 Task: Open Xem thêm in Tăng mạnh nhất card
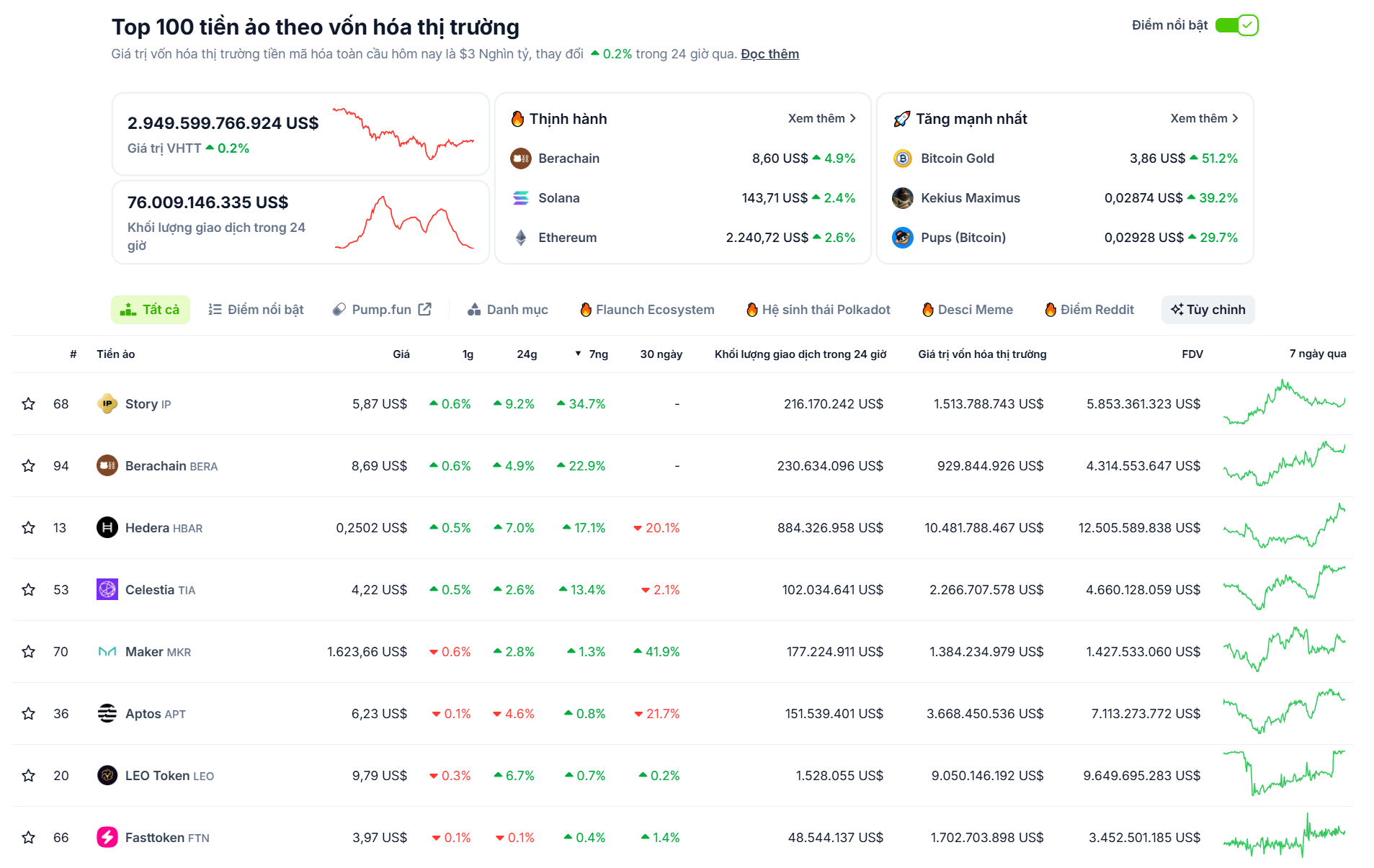1204,118
